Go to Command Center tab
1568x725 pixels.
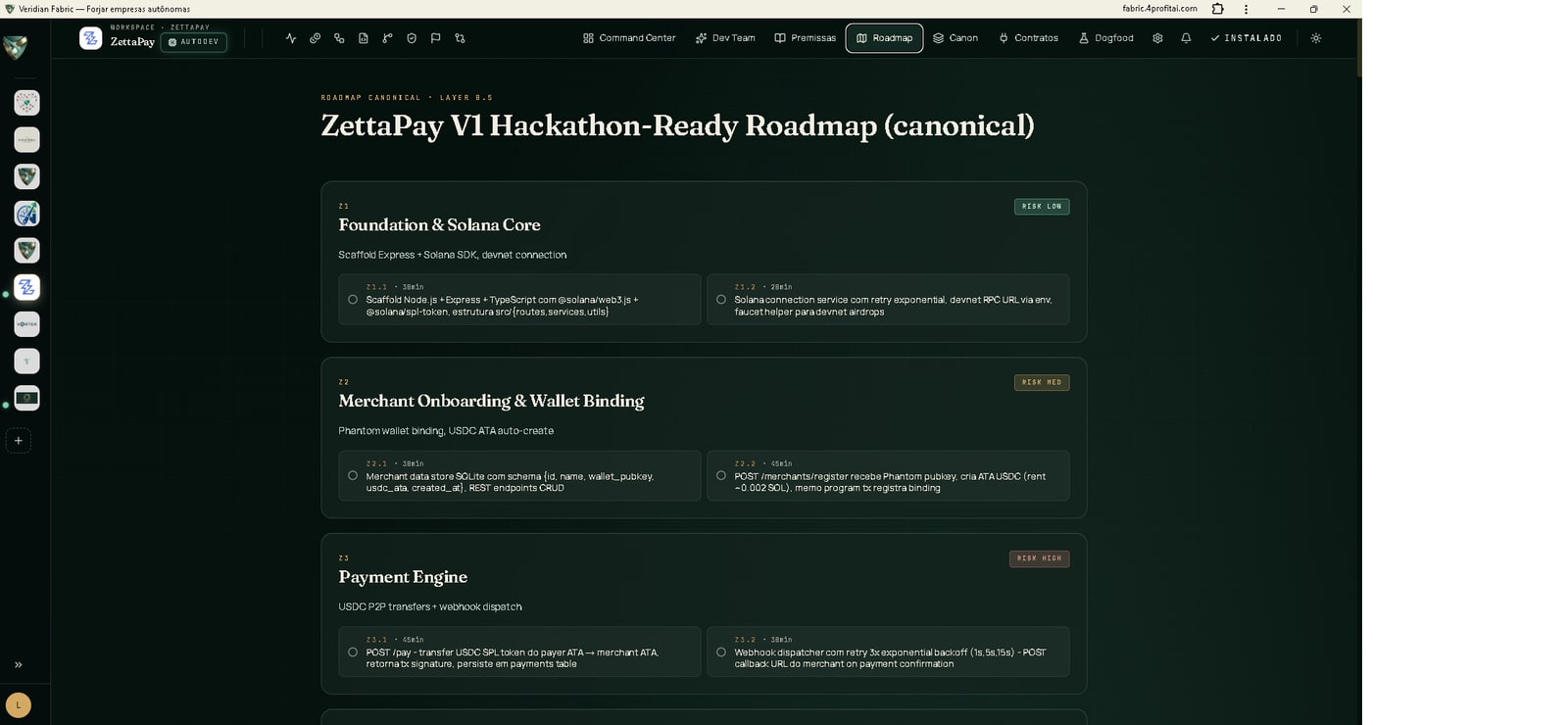point(629,38)
